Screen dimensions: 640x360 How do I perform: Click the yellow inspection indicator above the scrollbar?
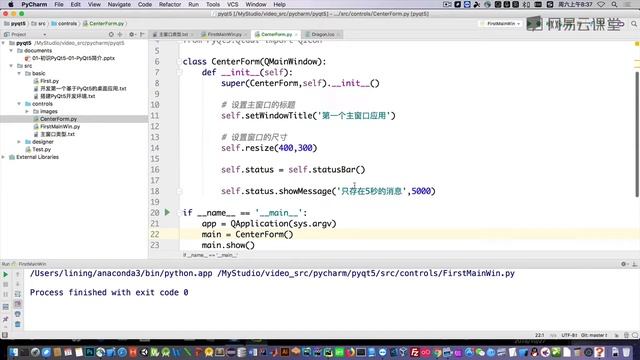tap(637, 44)
